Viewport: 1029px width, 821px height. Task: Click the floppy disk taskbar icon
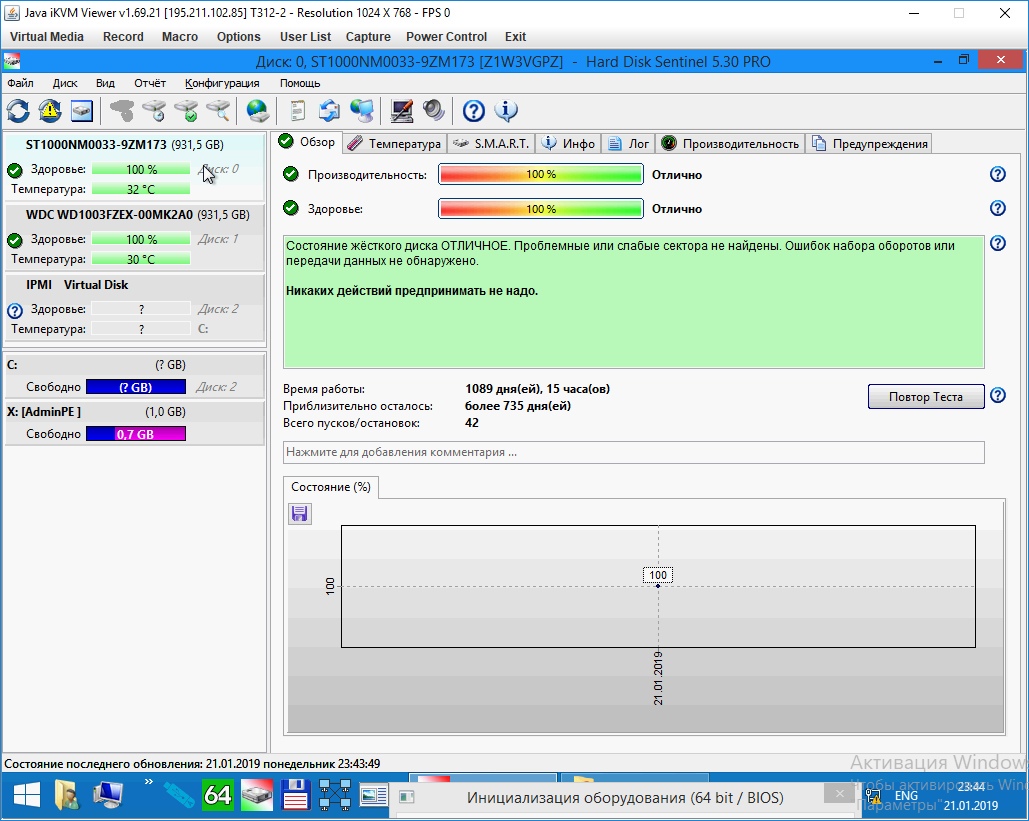(x=295, y=795)
